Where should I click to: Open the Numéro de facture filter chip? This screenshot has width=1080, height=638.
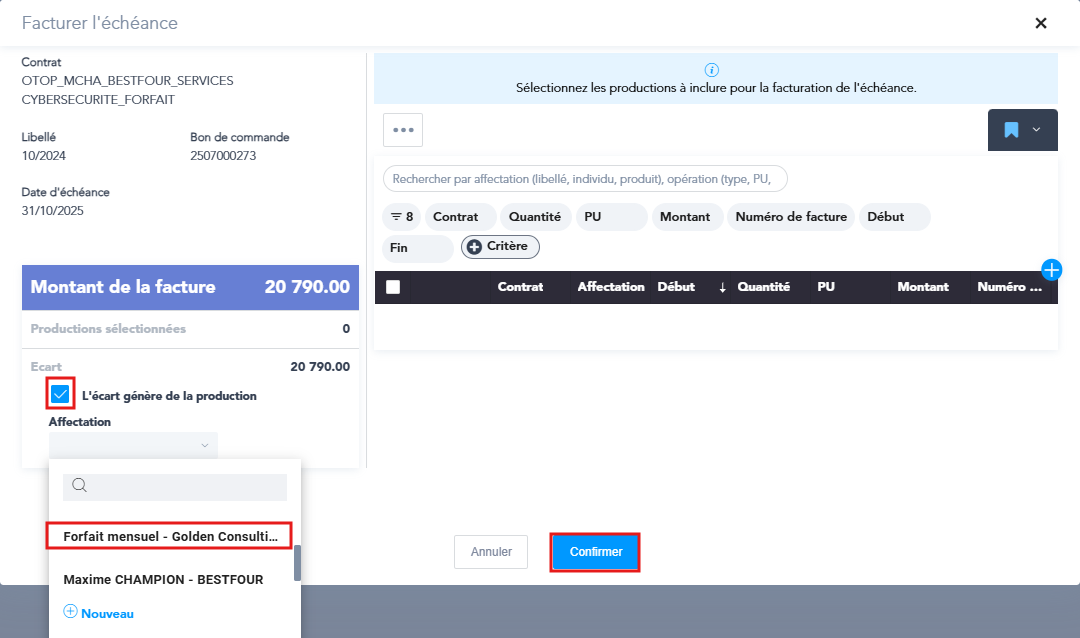(791, 217)
